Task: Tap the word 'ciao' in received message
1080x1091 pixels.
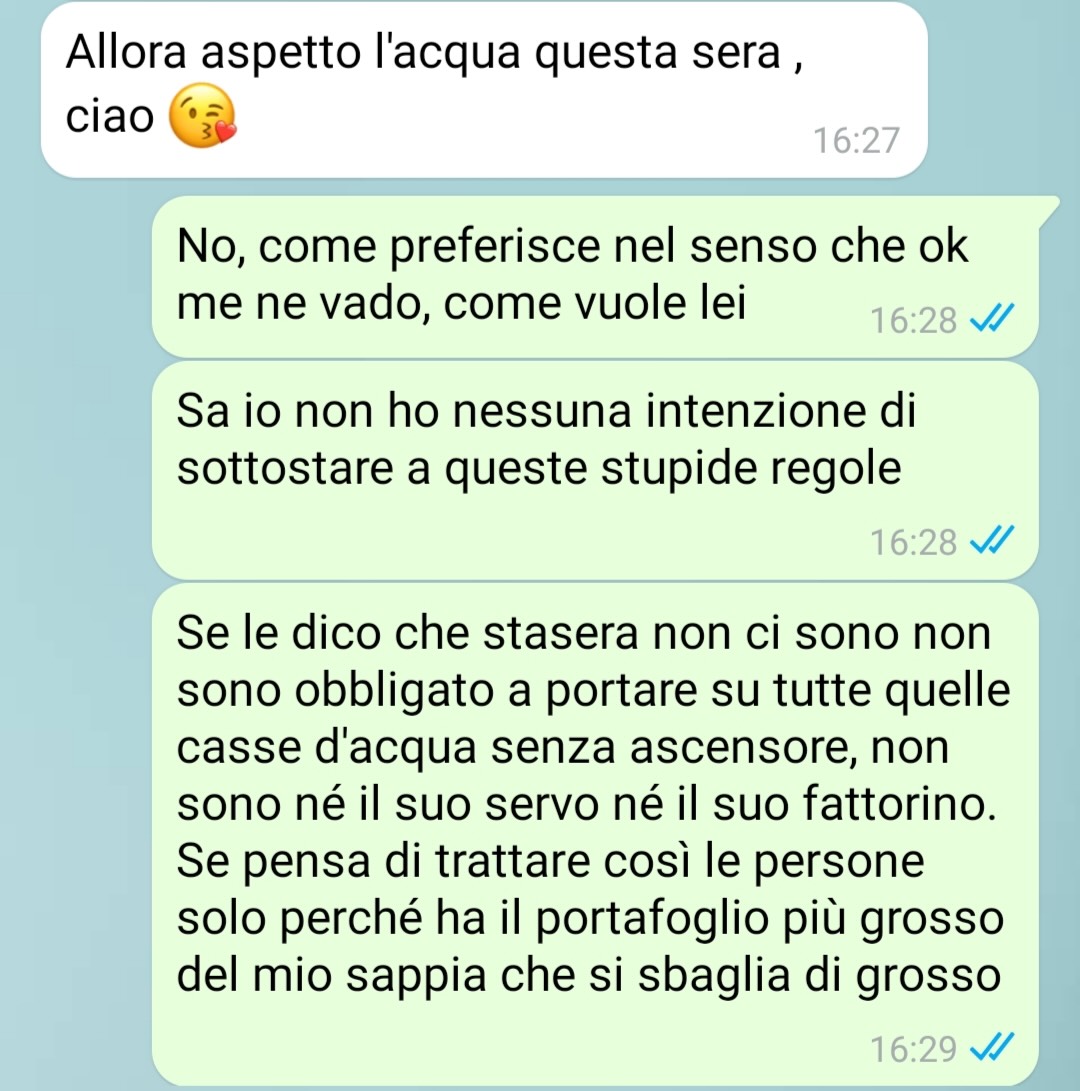Action: tap(110, 116)
